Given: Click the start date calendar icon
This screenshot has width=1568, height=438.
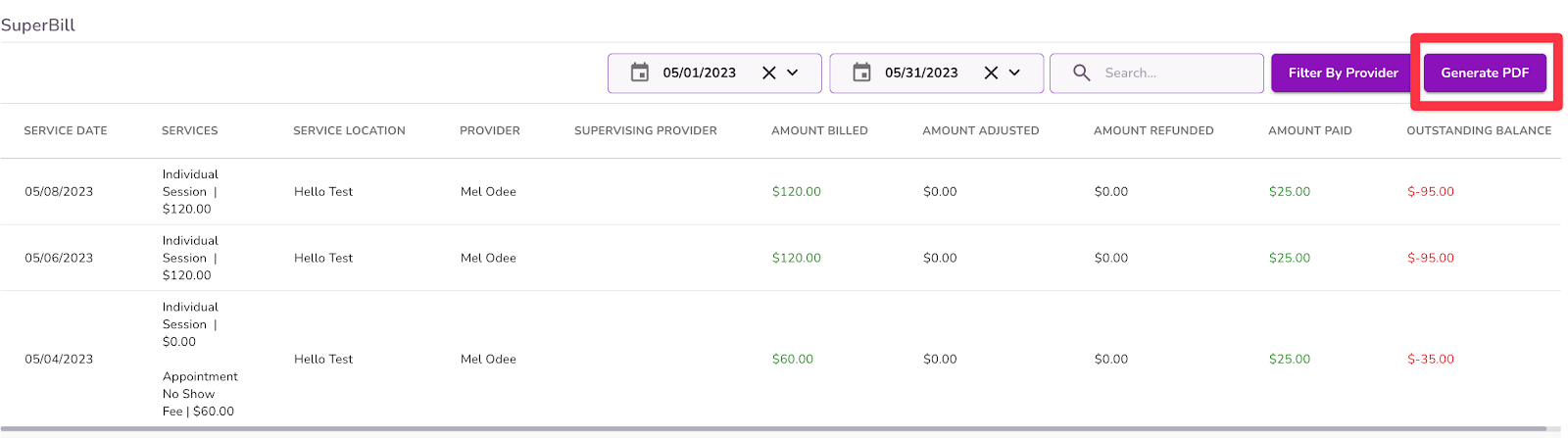Looking at the screenshot, I should [x=640, y=73].
